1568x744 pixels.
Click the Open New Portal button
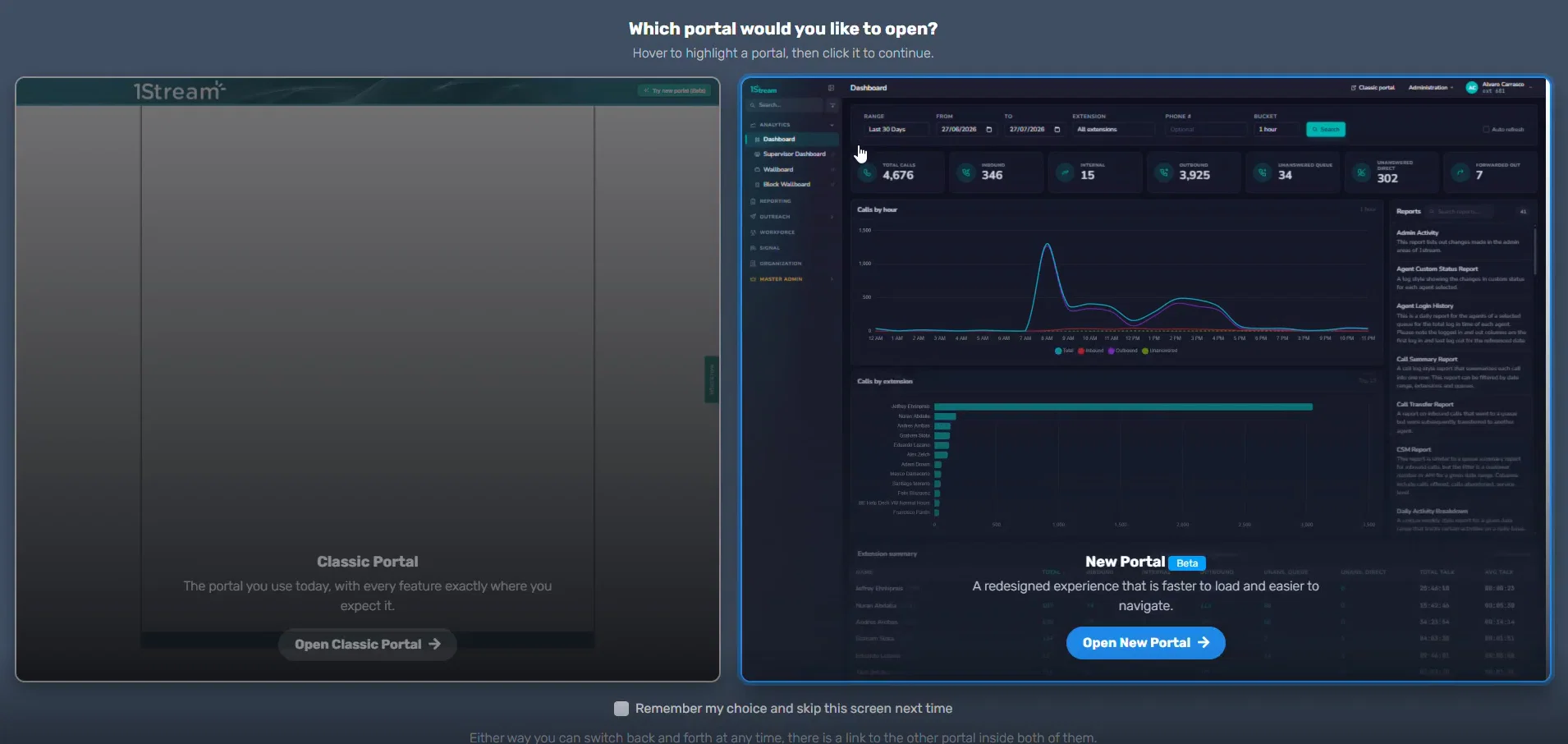(1145, 643)
